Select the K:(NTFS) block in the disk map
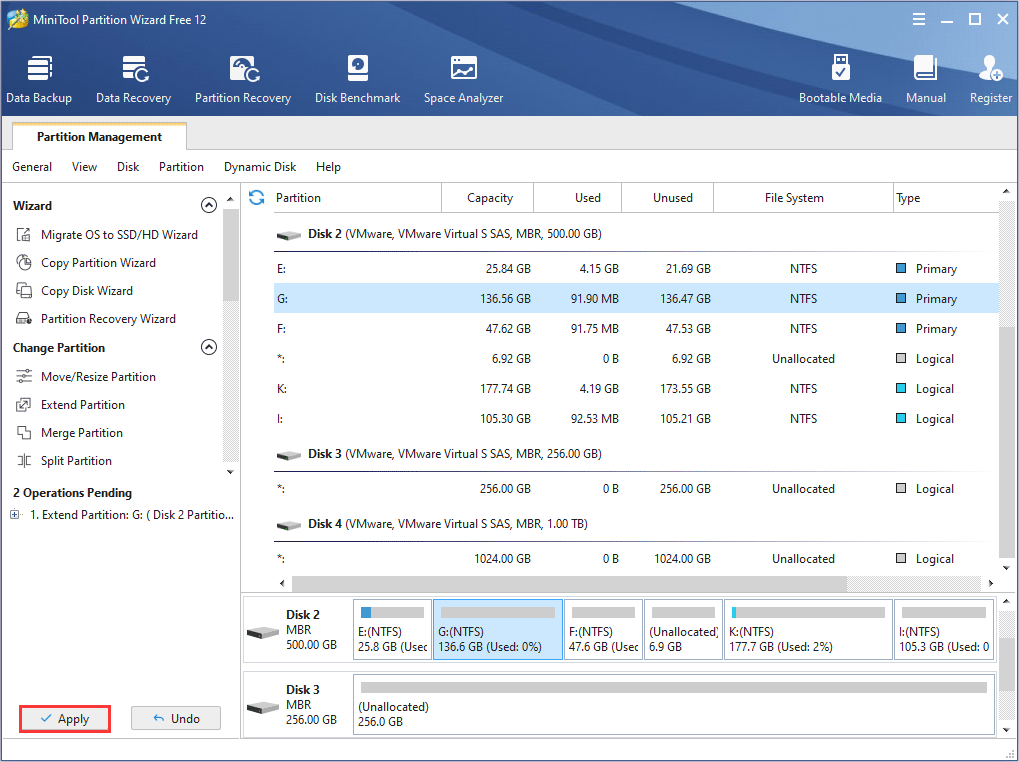1019x762 pixels. tap(808, 629)
